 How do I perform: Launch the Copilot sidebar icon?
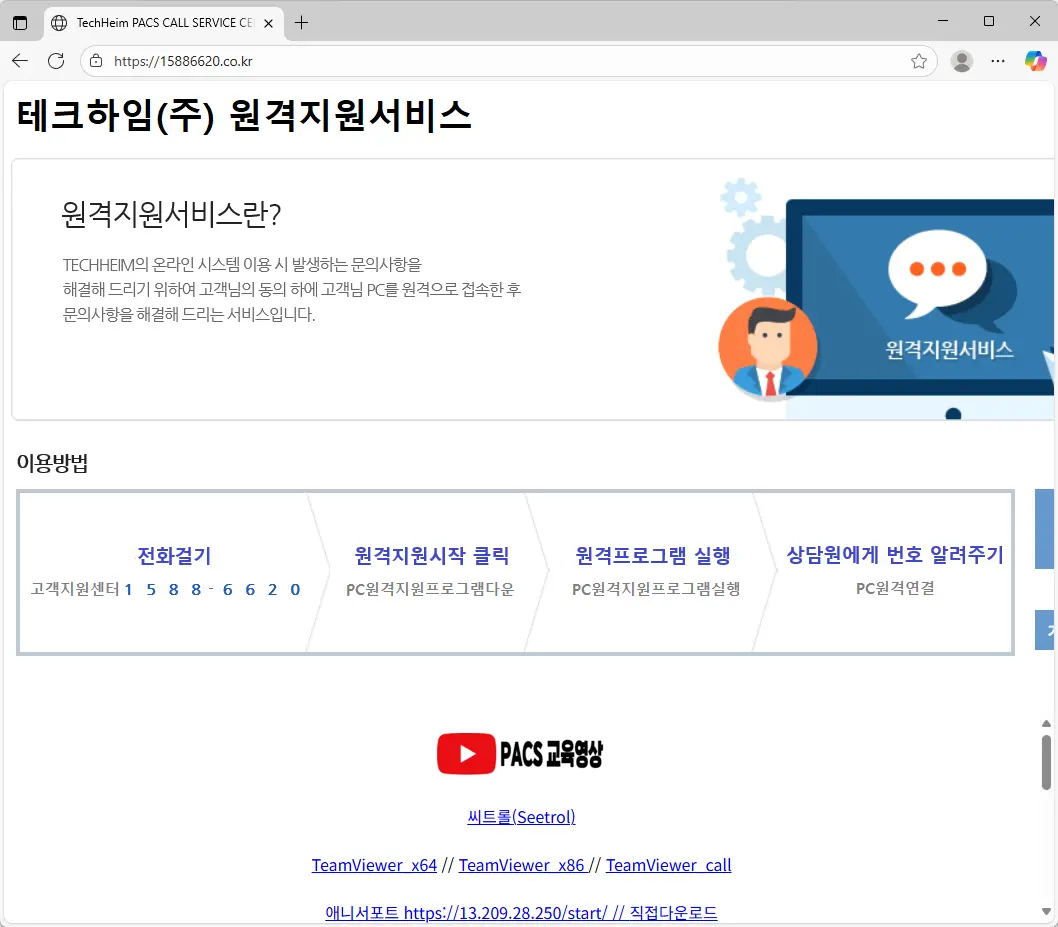pyautogui.click(x=1035, y=61)
